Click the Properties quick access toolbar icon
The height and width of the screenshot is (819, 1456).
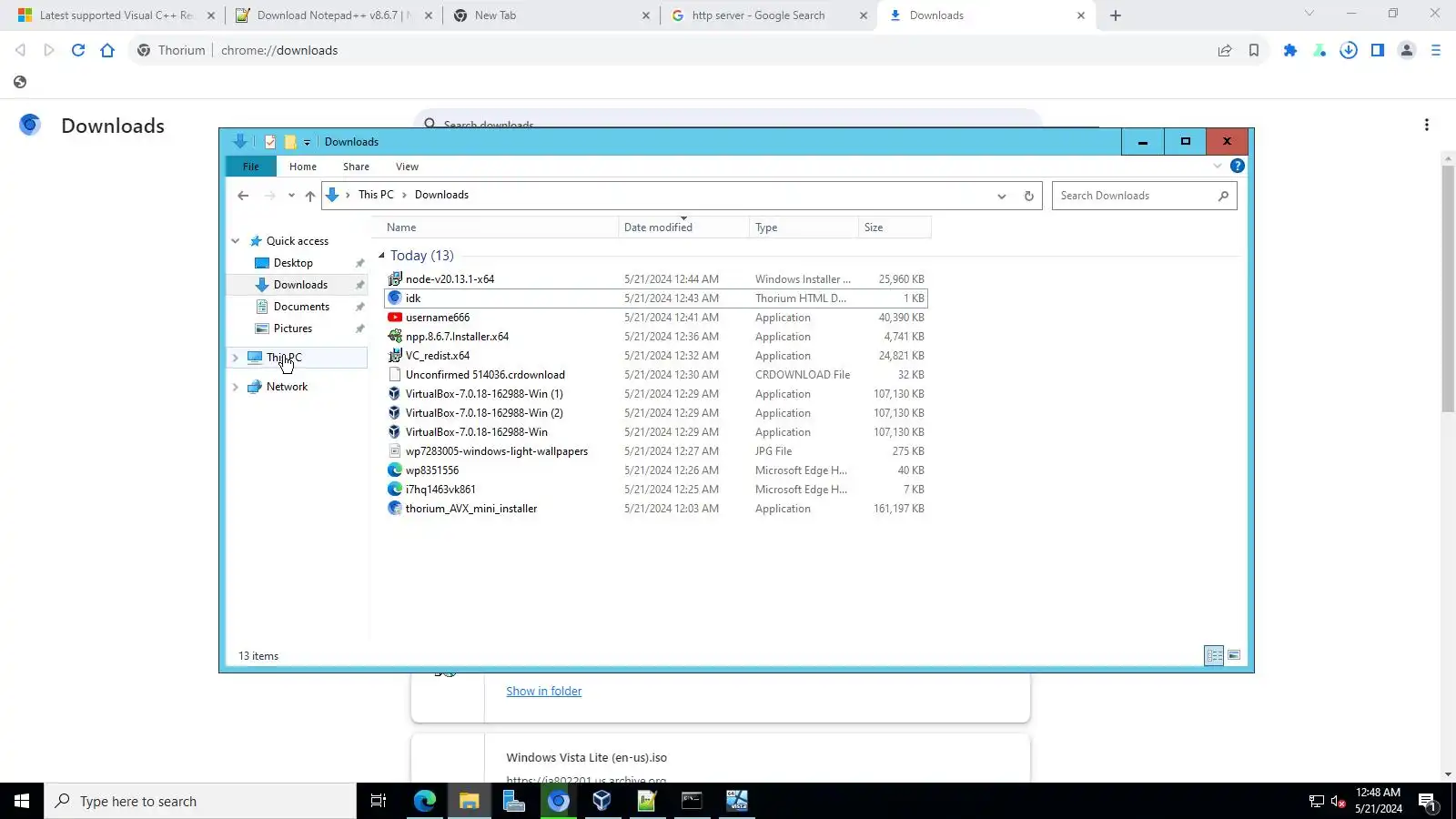tap(270, 142)
